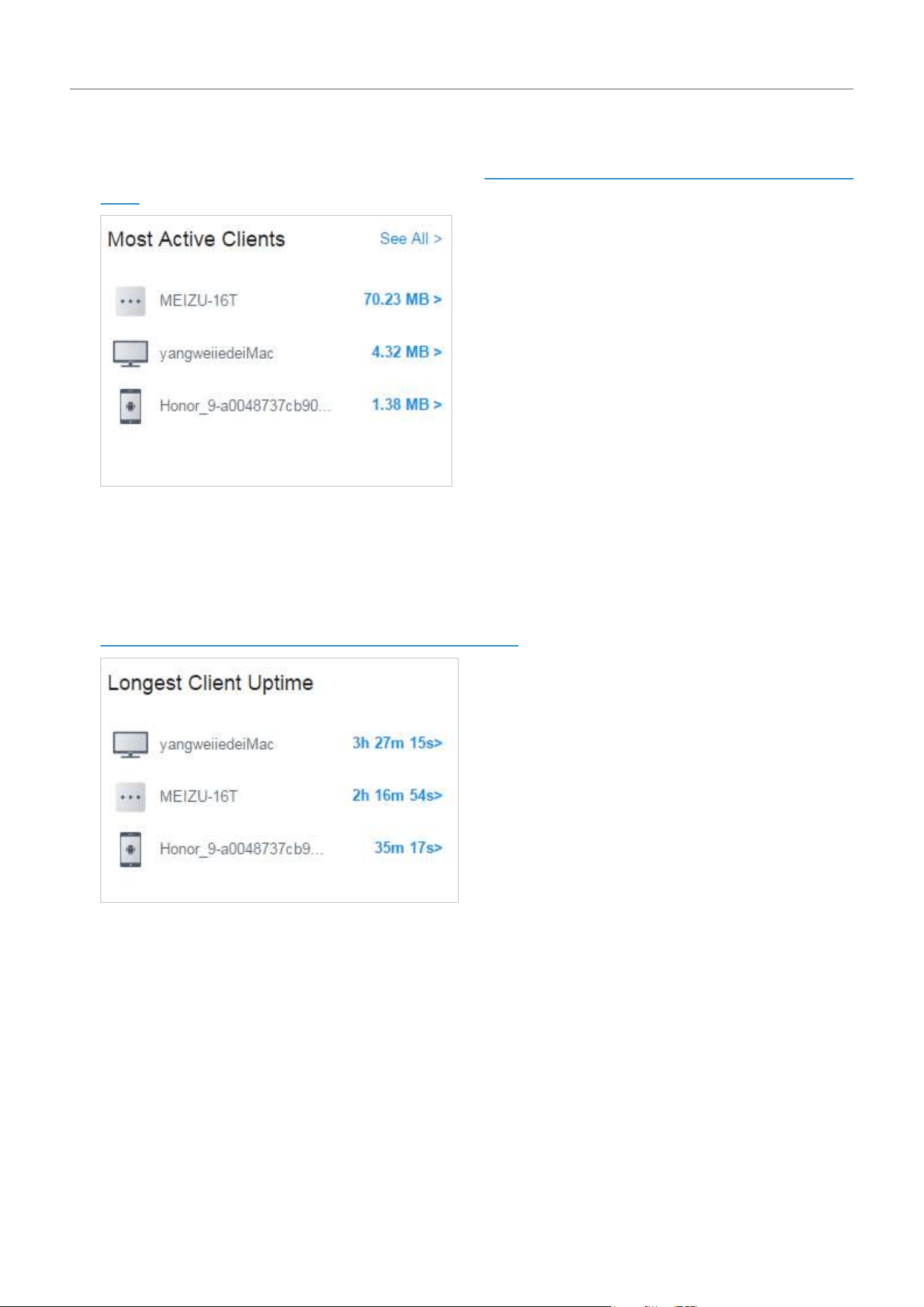Select MEIZU-16T in Longest Client Uptime

198,797
